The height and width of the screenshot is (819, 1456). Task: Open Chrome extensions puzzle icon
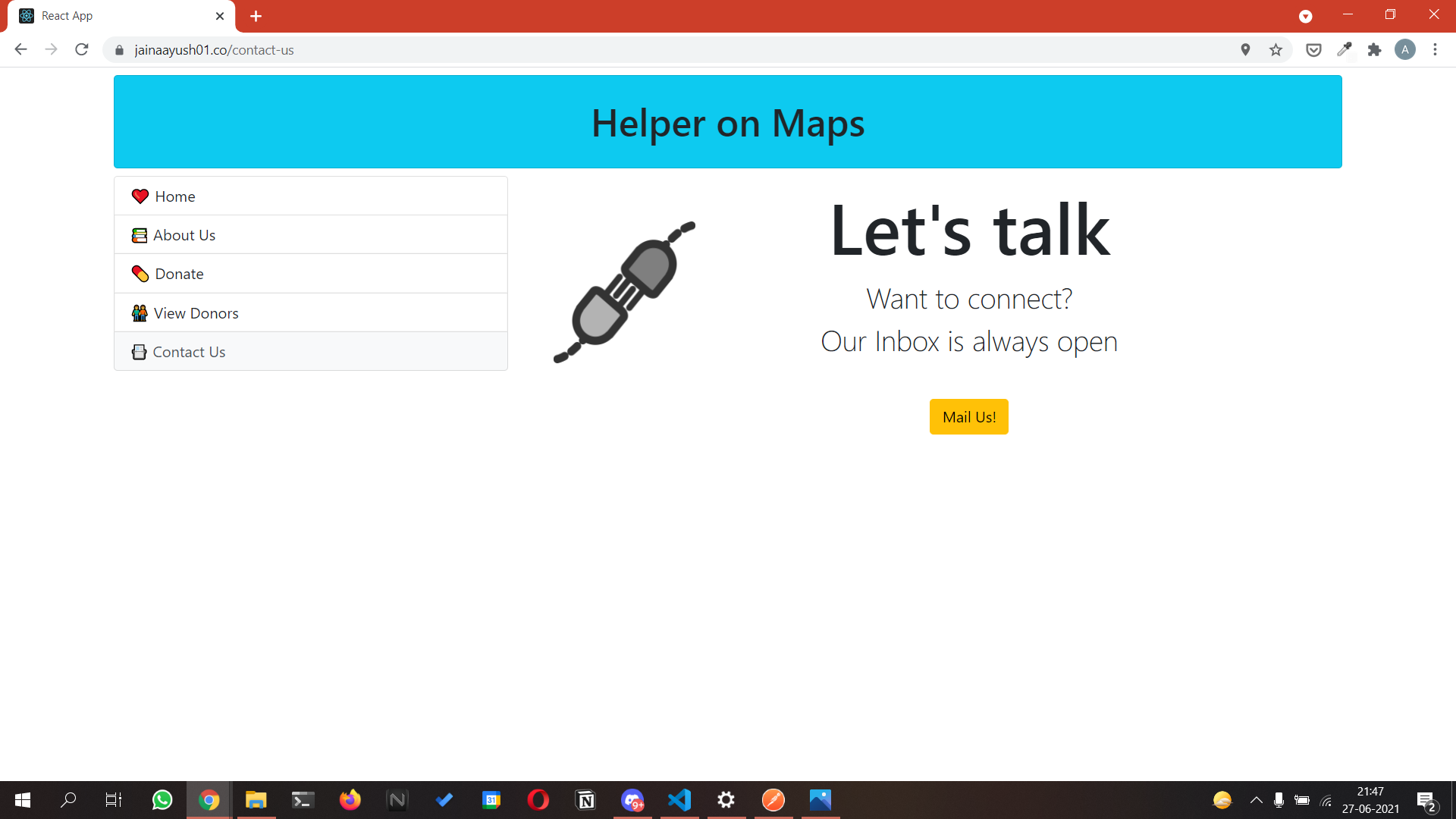click(x=1374, y=50)
